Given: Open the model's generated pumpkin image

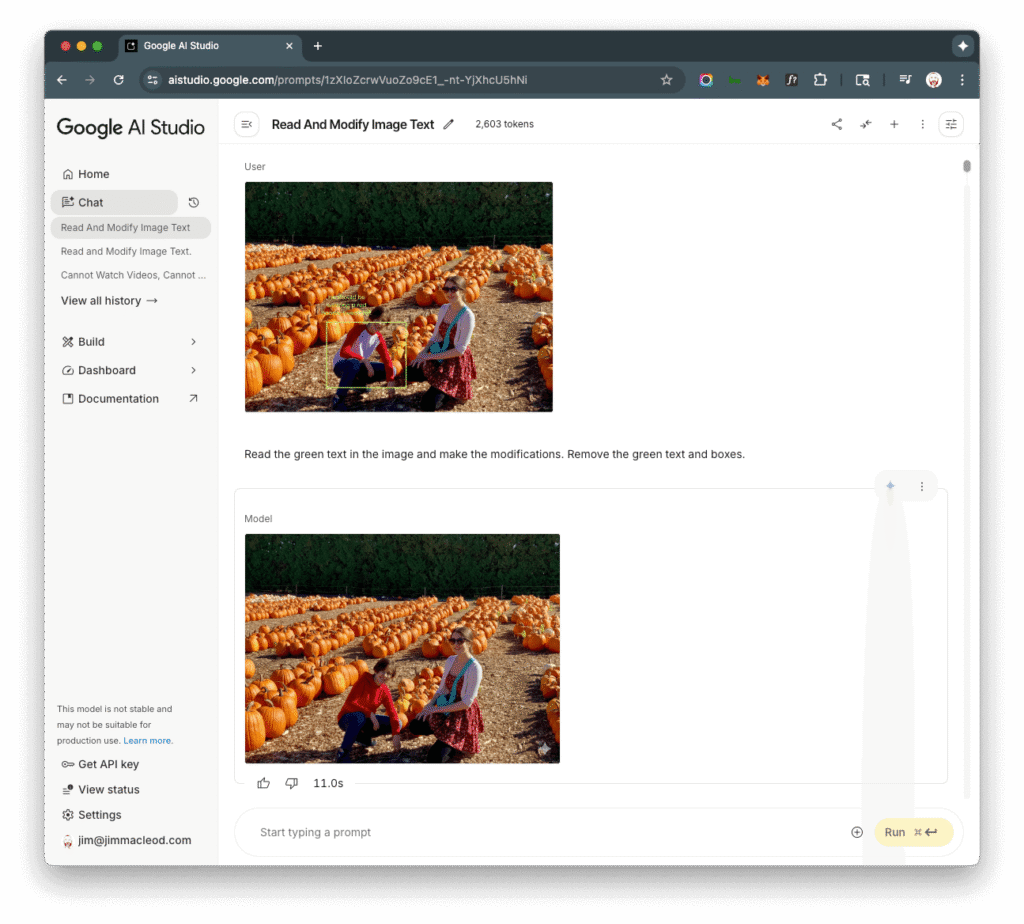Looking at the screenshot, I should coord(402,648).
